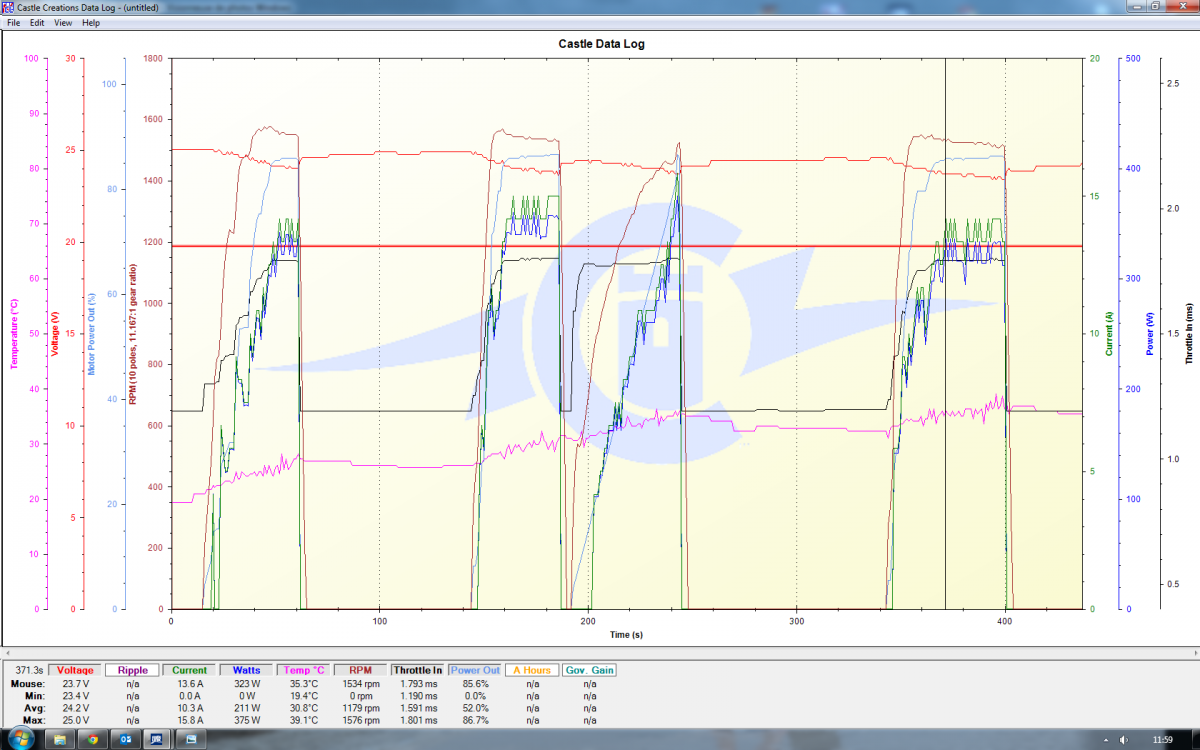Open the Help menu
Viewport: 1200px width, 750px height.
[x=91, y=22]
